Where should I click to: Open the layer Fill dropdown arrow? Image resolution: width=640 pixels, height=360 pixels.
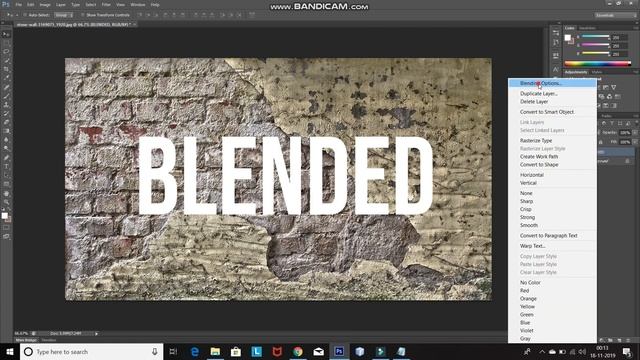tap(634, 142)
